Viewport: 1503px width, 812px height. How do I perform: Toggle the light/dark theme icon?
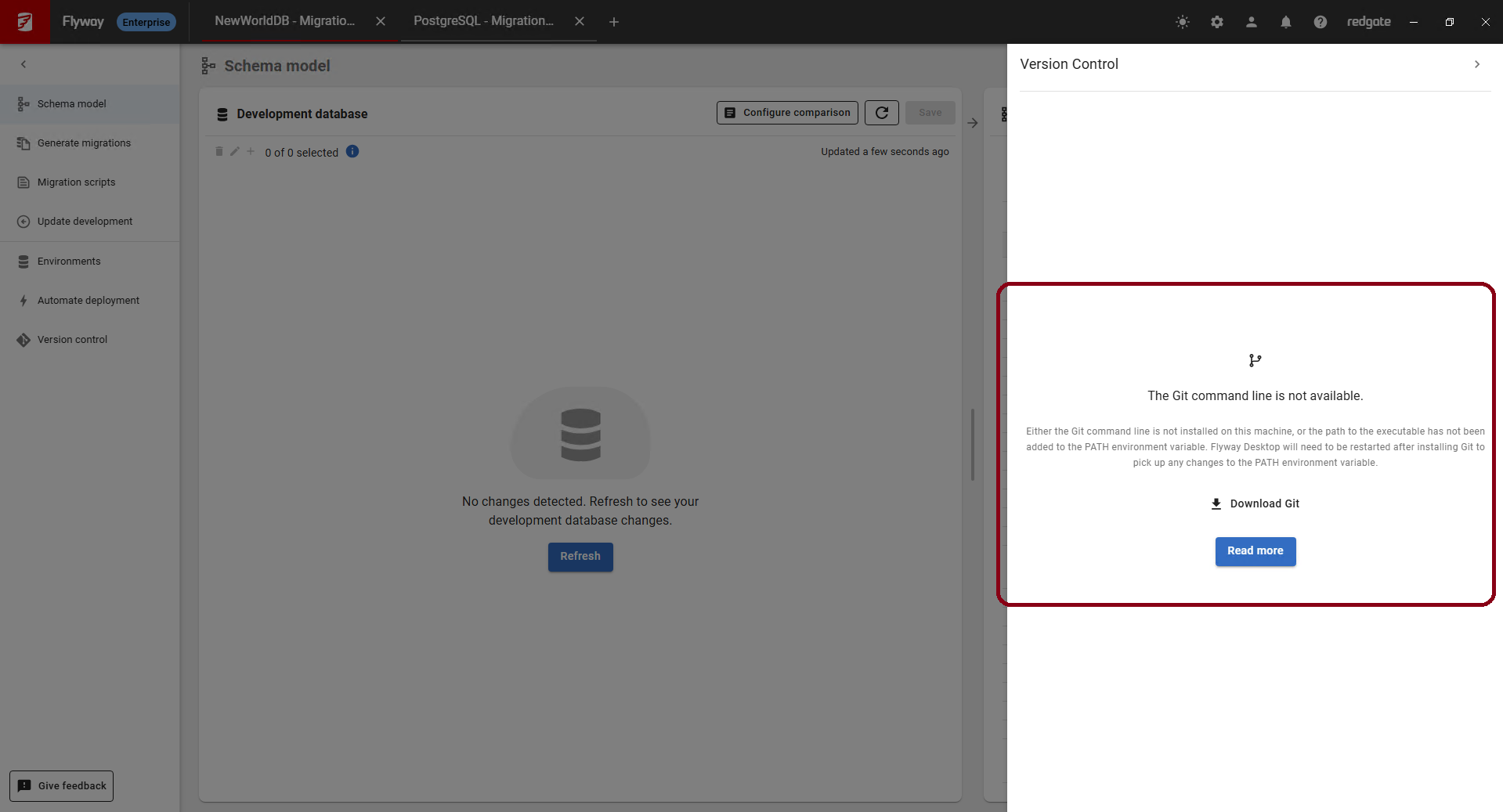pyautogui.click(x=1183, y=22)
